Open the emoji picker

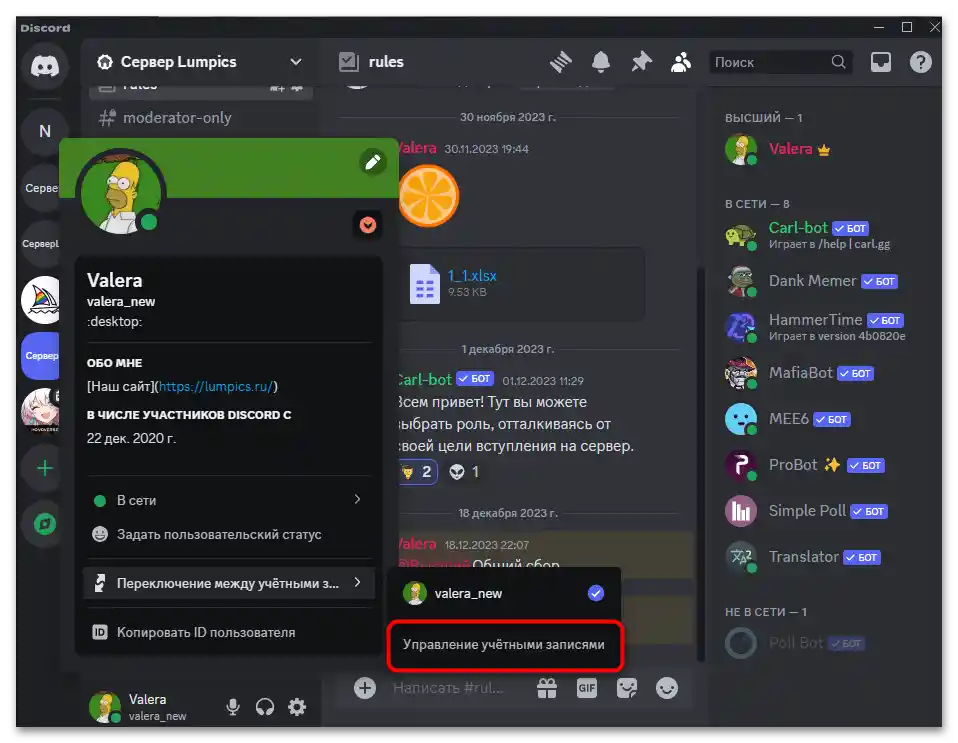(x=667, y=688)
